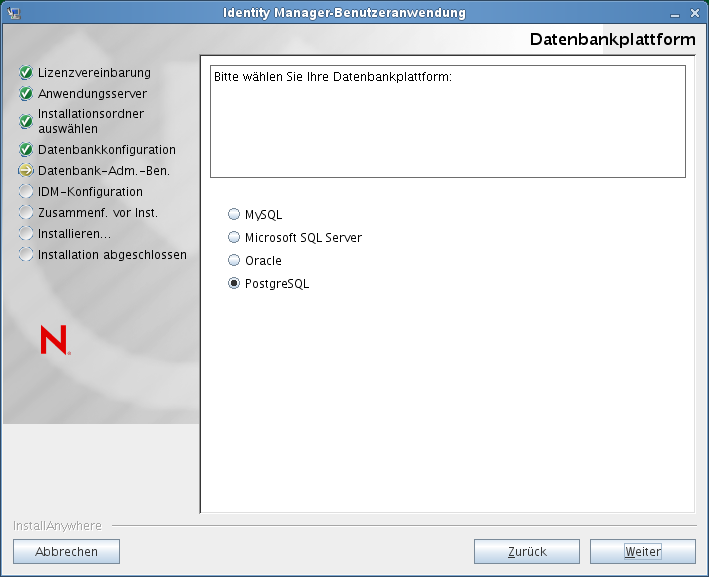Click the Datenbank-Adm.-Ben. step label
This screenshot has width=709, height=577.
pyautogui.click(x=104, y=171)
